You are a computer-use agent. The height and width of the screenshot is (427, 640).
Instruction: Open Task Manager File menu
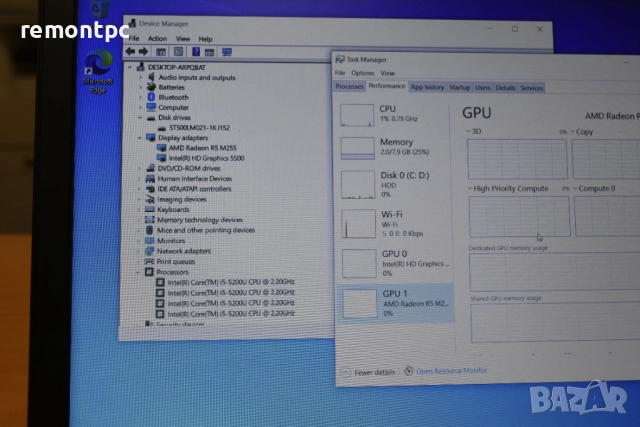340,73
